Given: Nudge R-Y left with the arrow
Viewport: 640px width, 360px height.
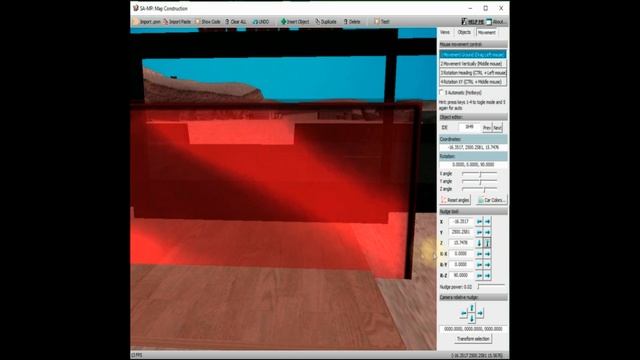Looking at the screenshot, I should click(x=479, y=264).
